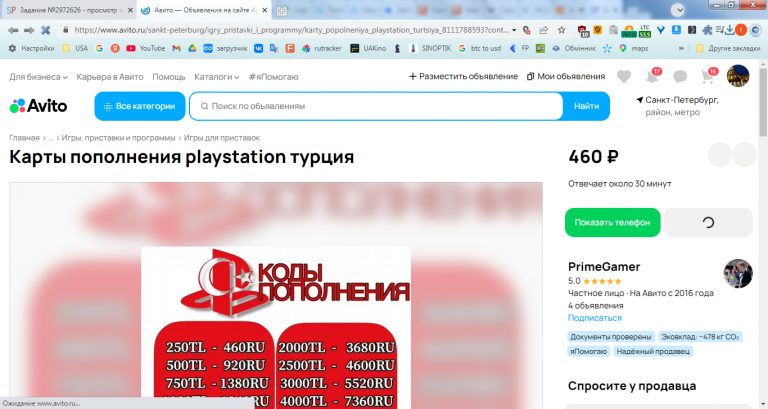Click the green 'Показать телефон' button
768x409 pixels.
612,222
